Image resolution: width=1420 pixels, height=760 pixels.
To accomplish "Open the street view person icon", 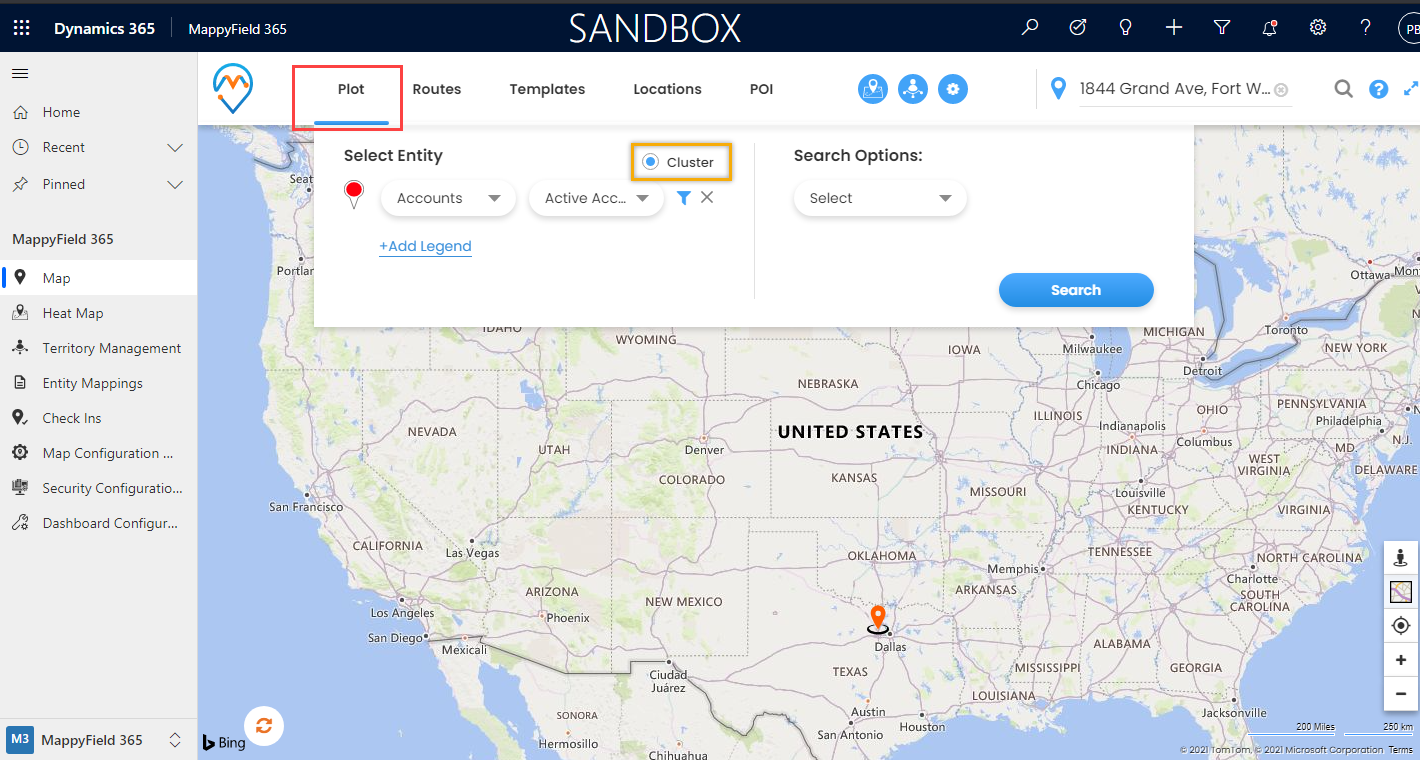I will [1401, 558].
